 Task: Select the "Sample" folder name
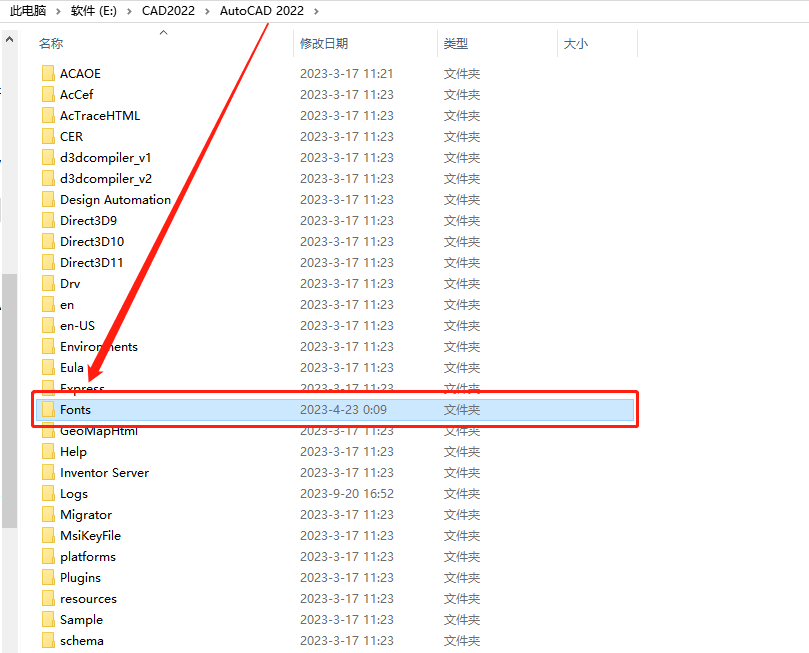pos(82,619)
